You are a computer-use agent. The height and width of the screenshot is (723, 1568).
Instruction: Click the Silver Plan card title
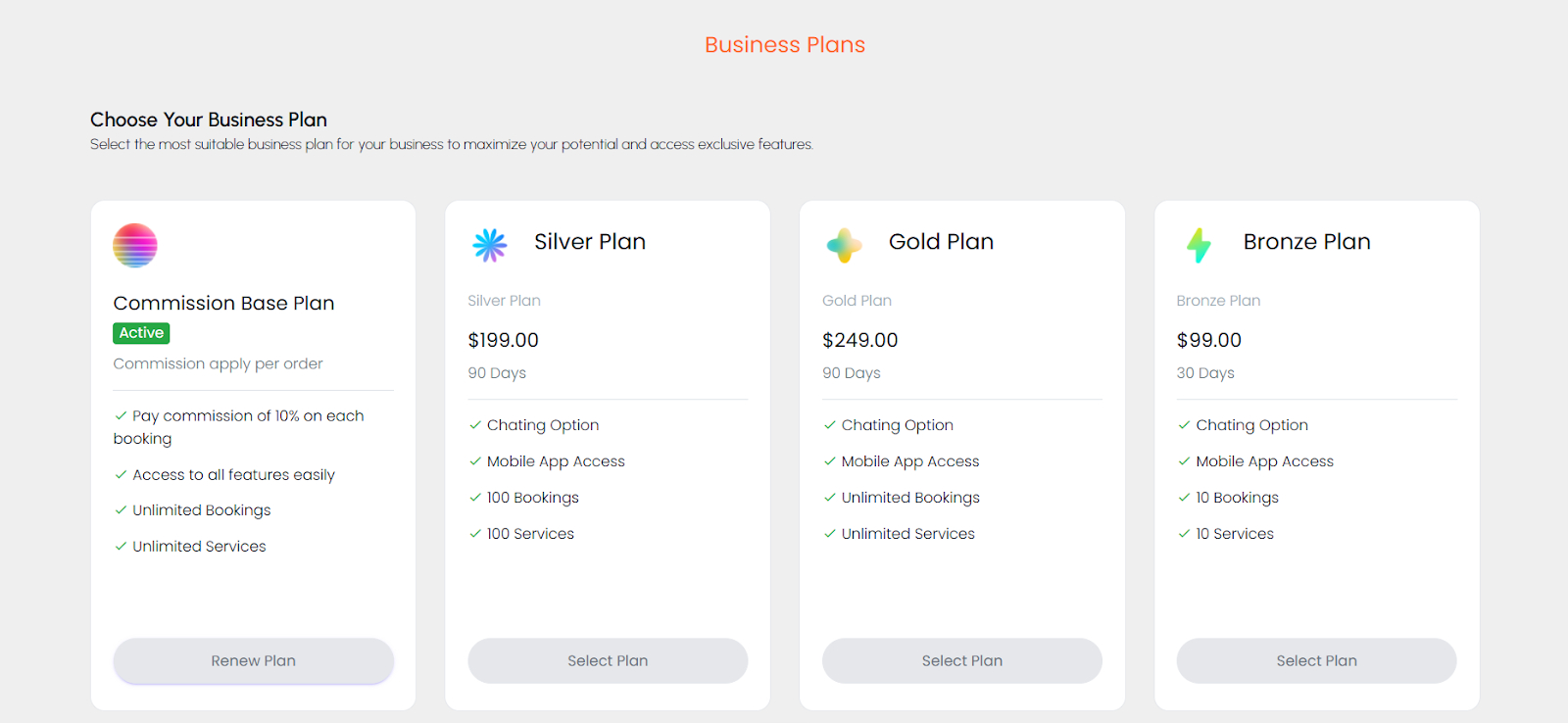pos(590,242)
